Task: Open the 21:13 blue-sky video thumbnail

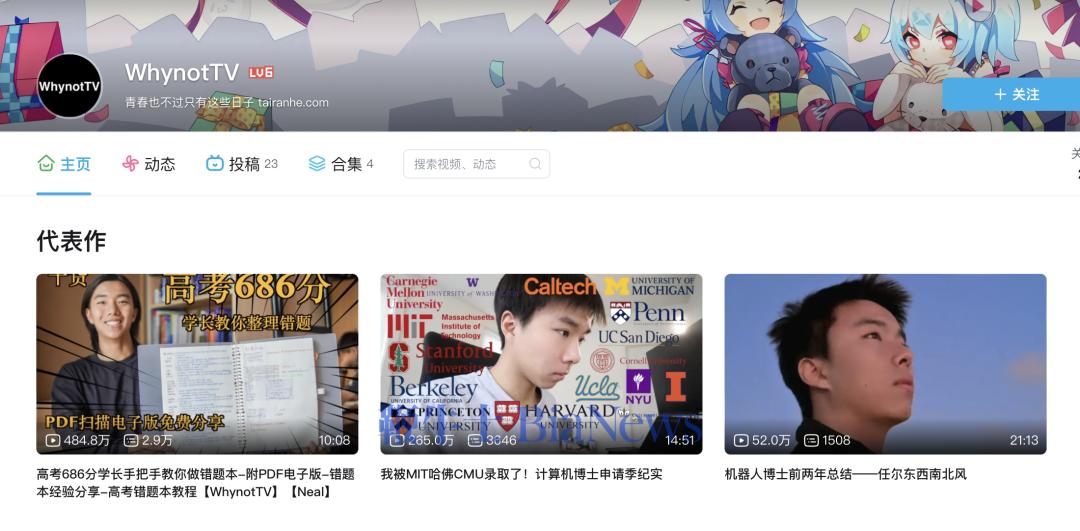Action: coord(885,364)
